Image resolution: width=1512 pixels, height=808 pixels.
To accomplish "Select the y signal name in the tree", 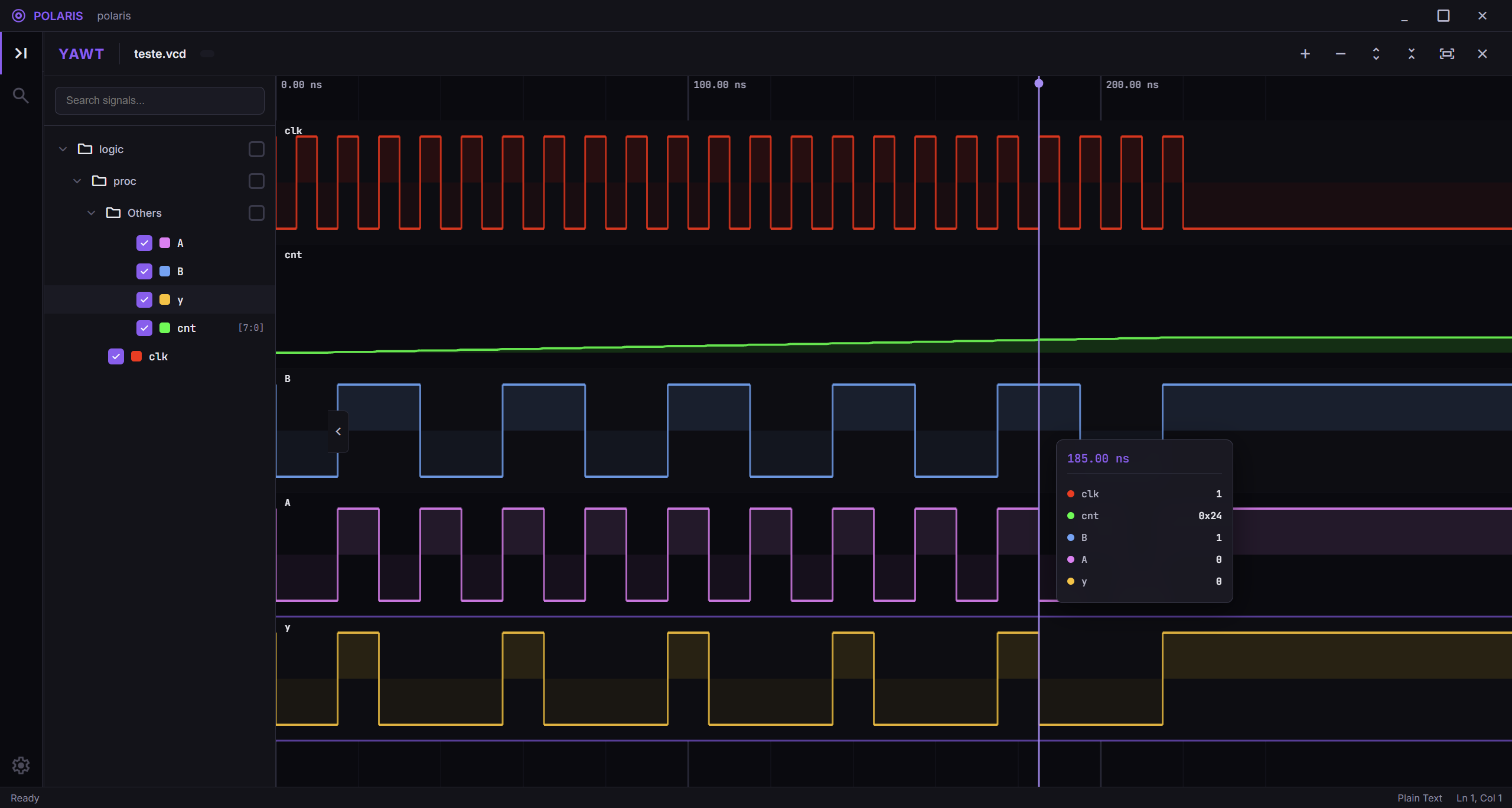I will pyautogui.click(x=180, y=300).
